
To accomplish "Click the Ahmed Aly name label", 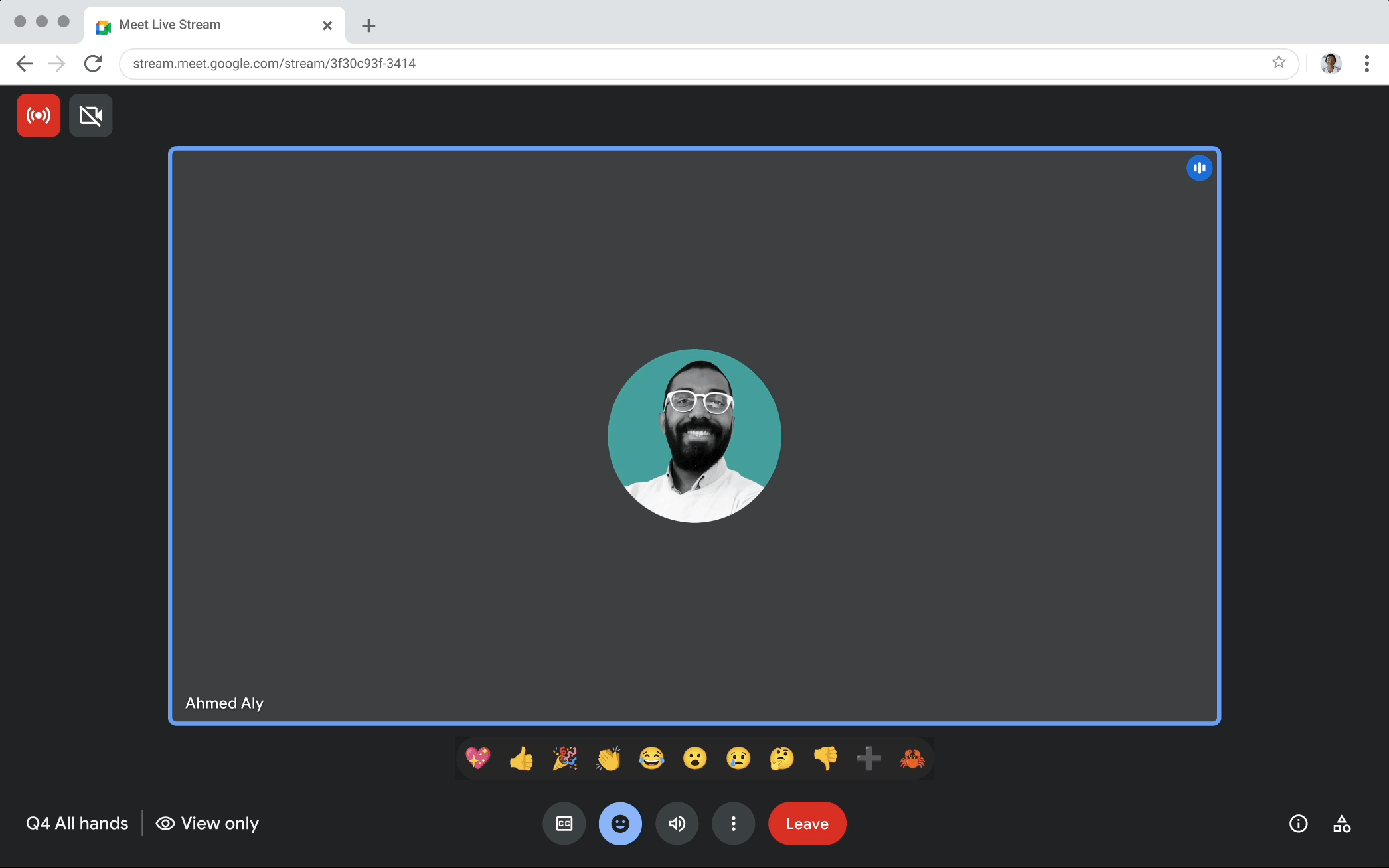I will click(224, 703).
